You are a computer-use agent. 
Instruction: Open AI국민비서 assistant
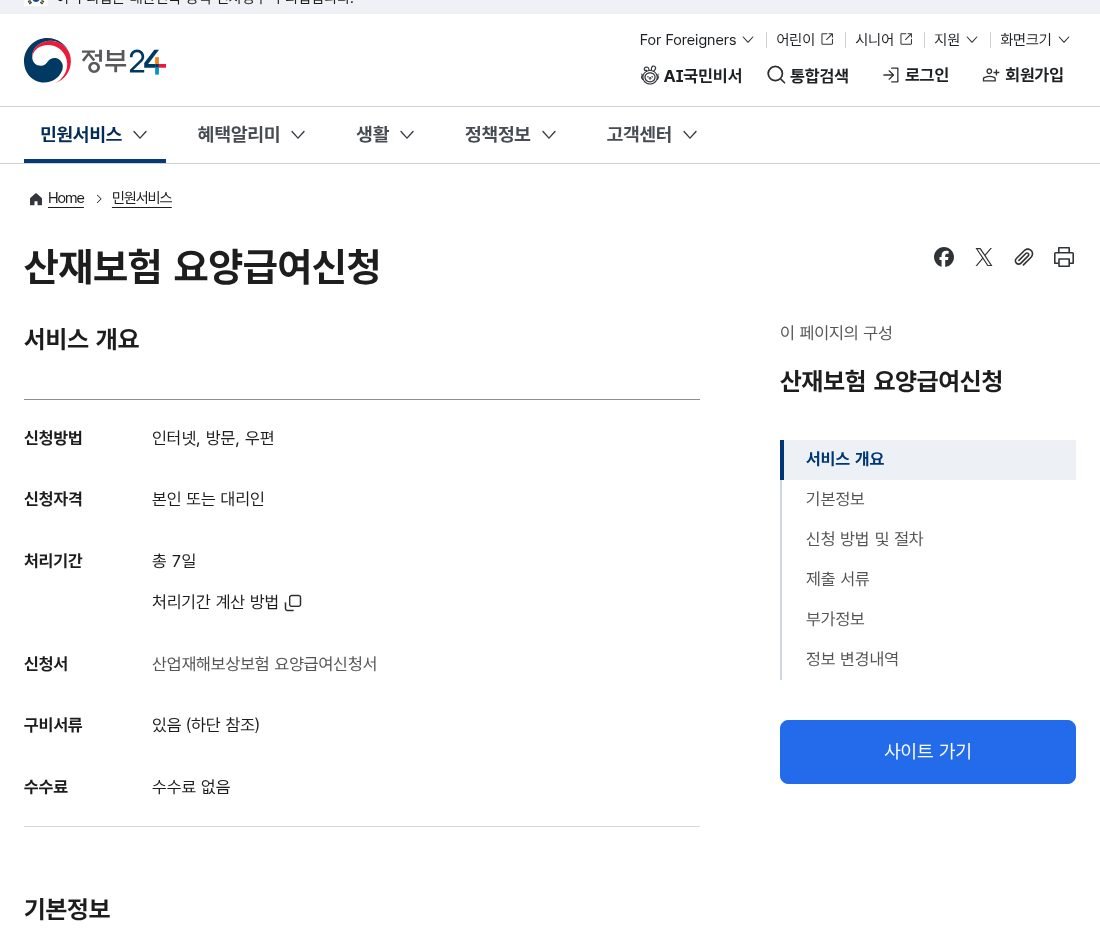click(x=691, y=75)
